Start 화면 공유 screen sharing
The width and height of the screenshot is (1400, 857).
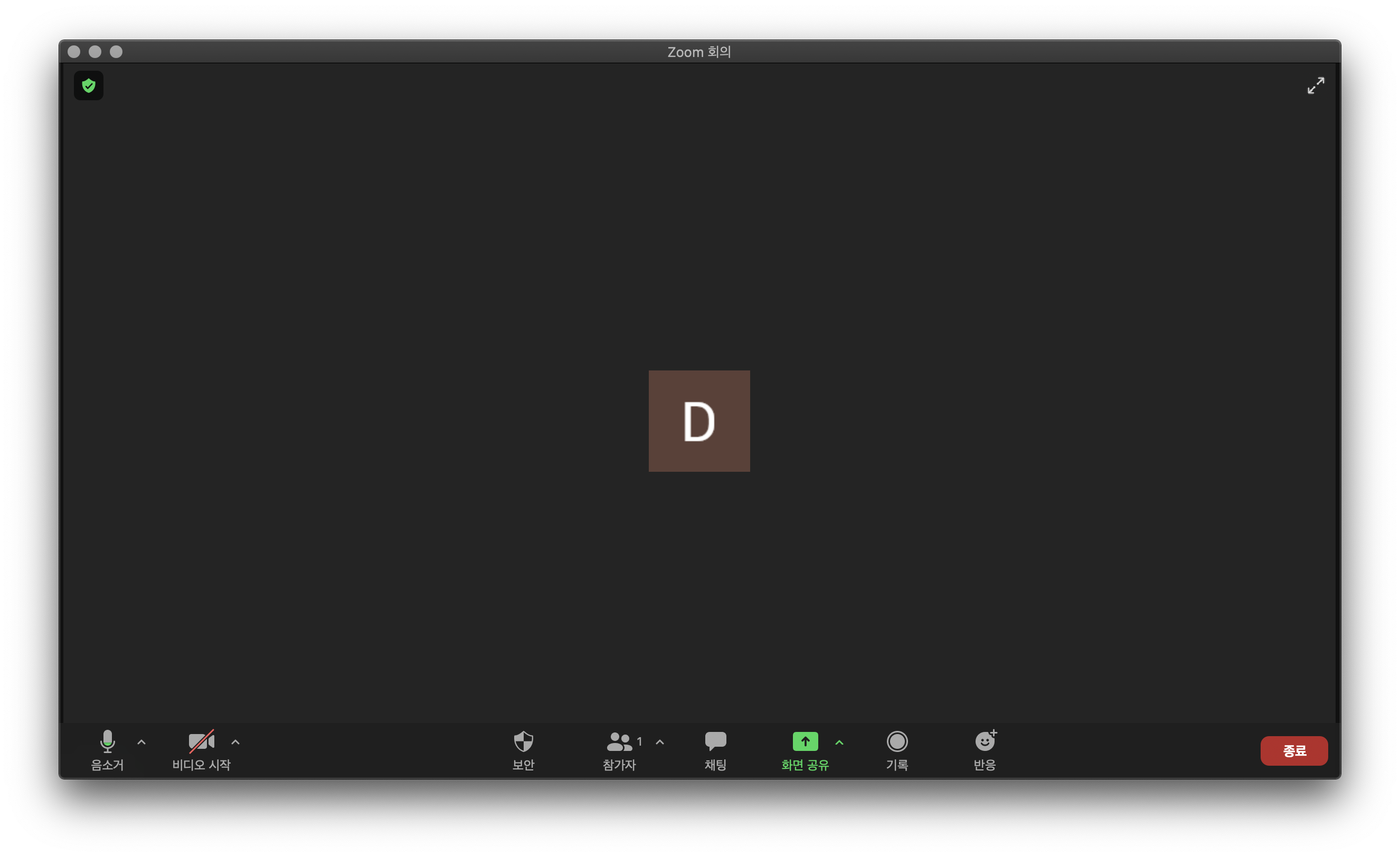pos(805,741)
